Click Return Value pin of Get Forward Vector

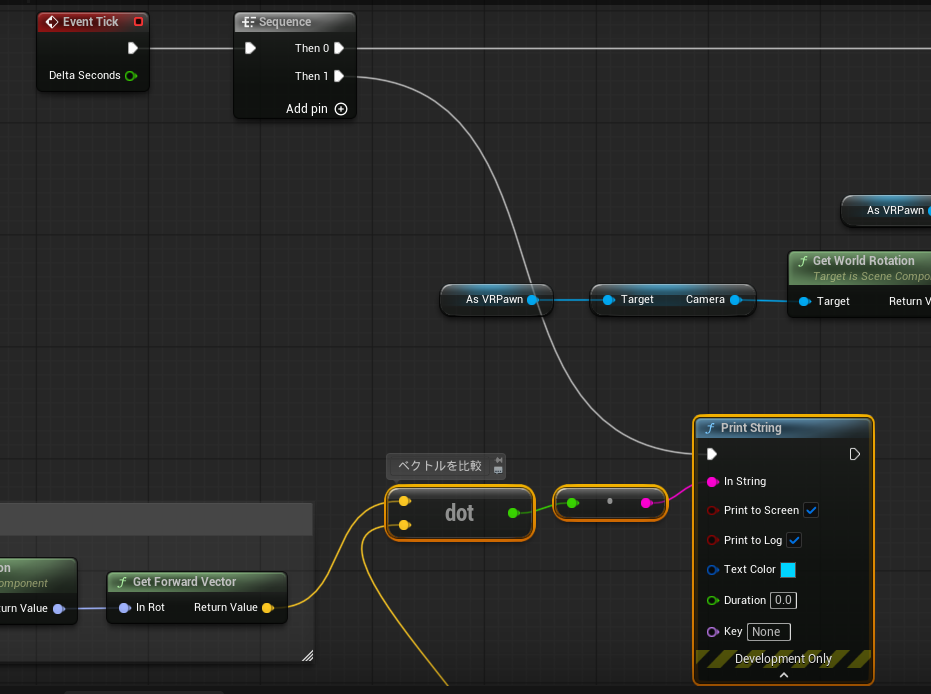tap(268, 608)
